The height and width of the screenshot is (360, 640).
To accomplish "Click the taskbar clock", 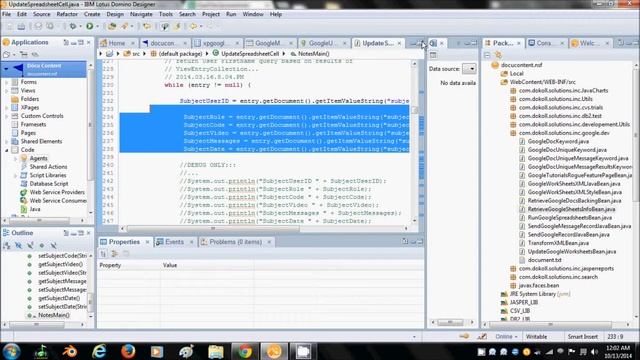I will click(x=618, y=352).
